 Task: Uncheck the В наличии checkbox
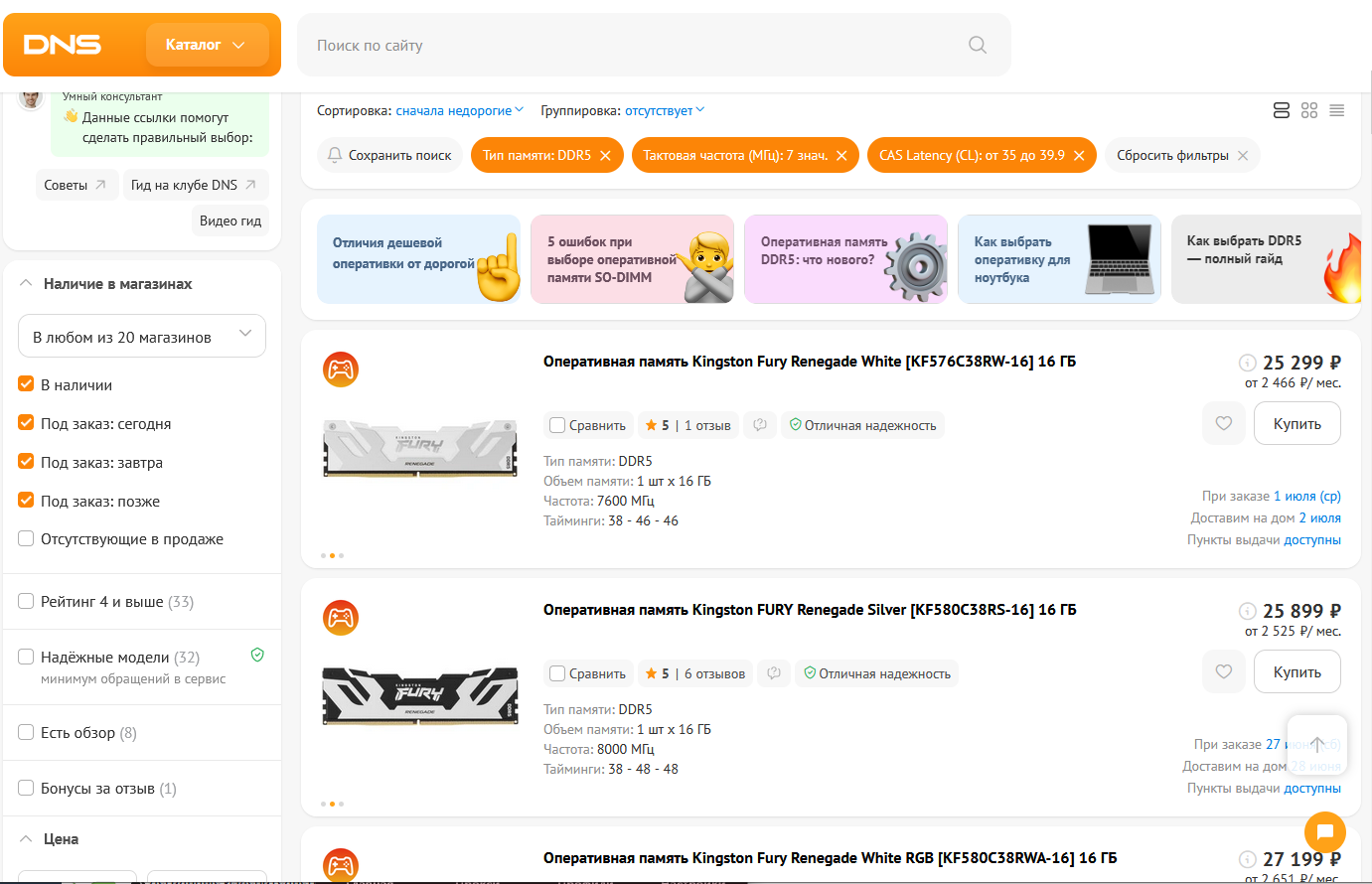click(x=26, y=384)
